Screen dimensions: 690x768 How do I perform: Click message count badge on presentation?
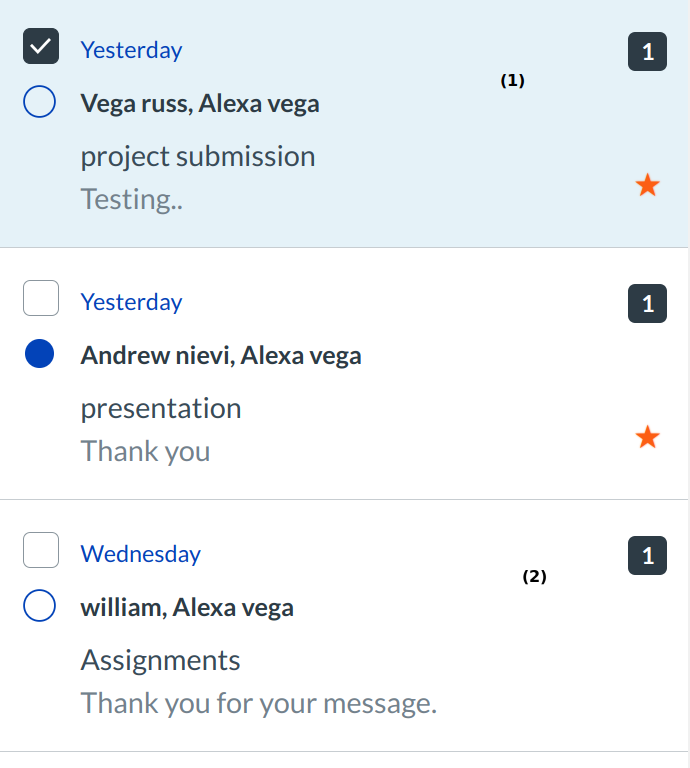point(647,304)
